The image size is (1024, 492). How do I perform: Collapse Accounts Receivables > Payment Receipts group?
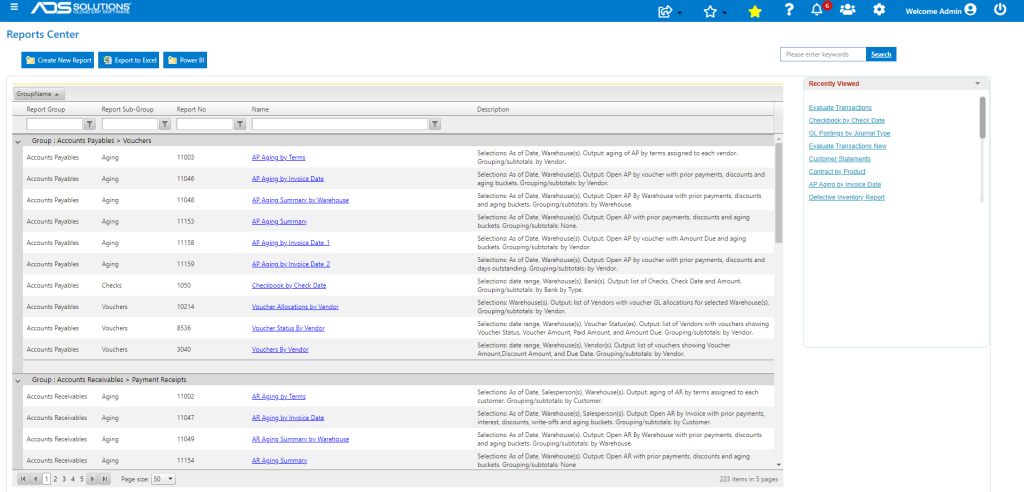(x=18, y=380)
